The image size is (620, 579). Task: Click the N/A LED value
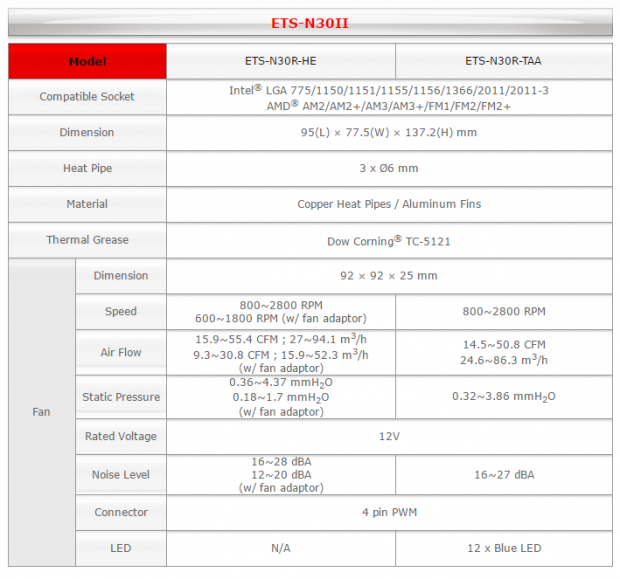(x=281, y=548)
